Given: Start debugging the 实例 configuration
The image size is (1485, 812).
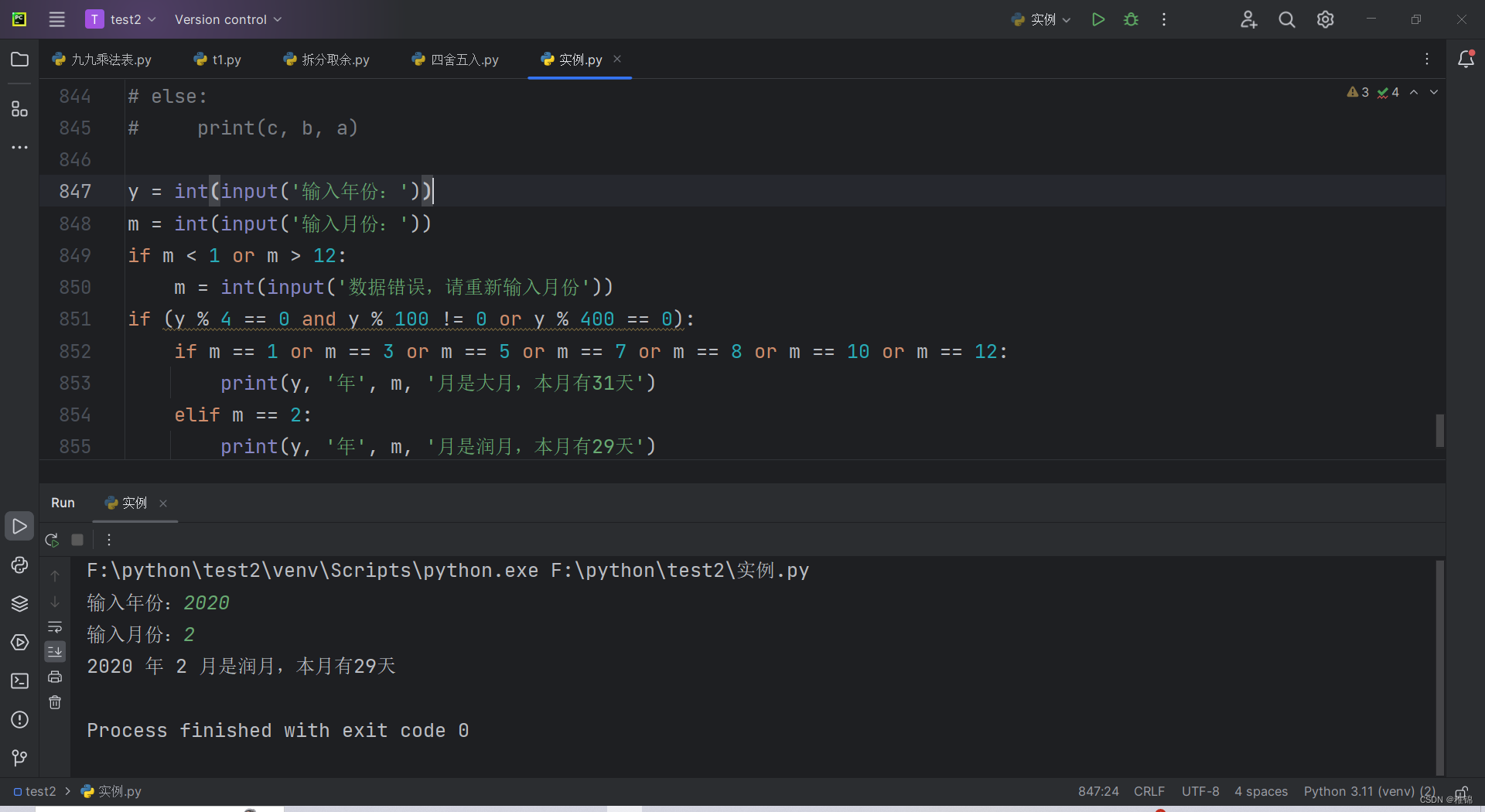Looking at the screenshot, I should pyautogui.click(x=1130, y=19).
